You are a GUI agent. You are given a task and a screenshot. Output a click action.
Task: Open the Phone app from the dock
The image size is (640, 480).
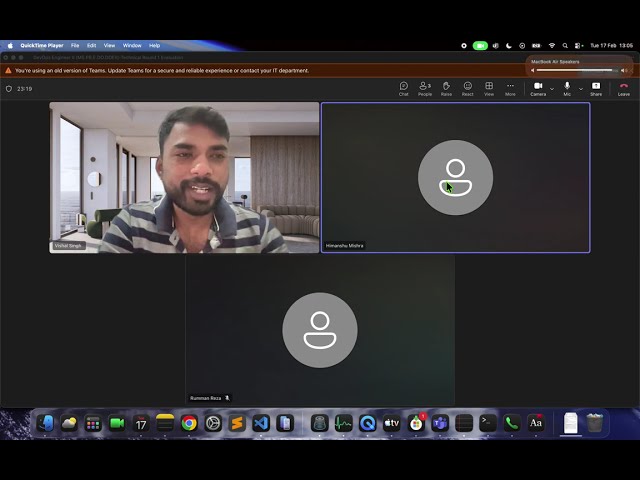coord(512,423)
